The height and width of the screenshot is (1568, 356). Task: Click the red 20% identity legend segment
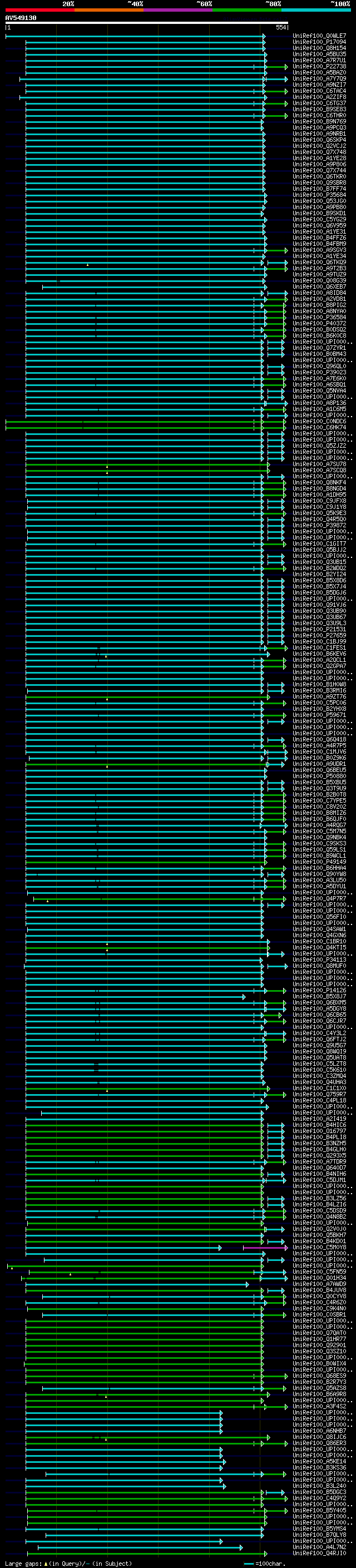click(40, 10)
